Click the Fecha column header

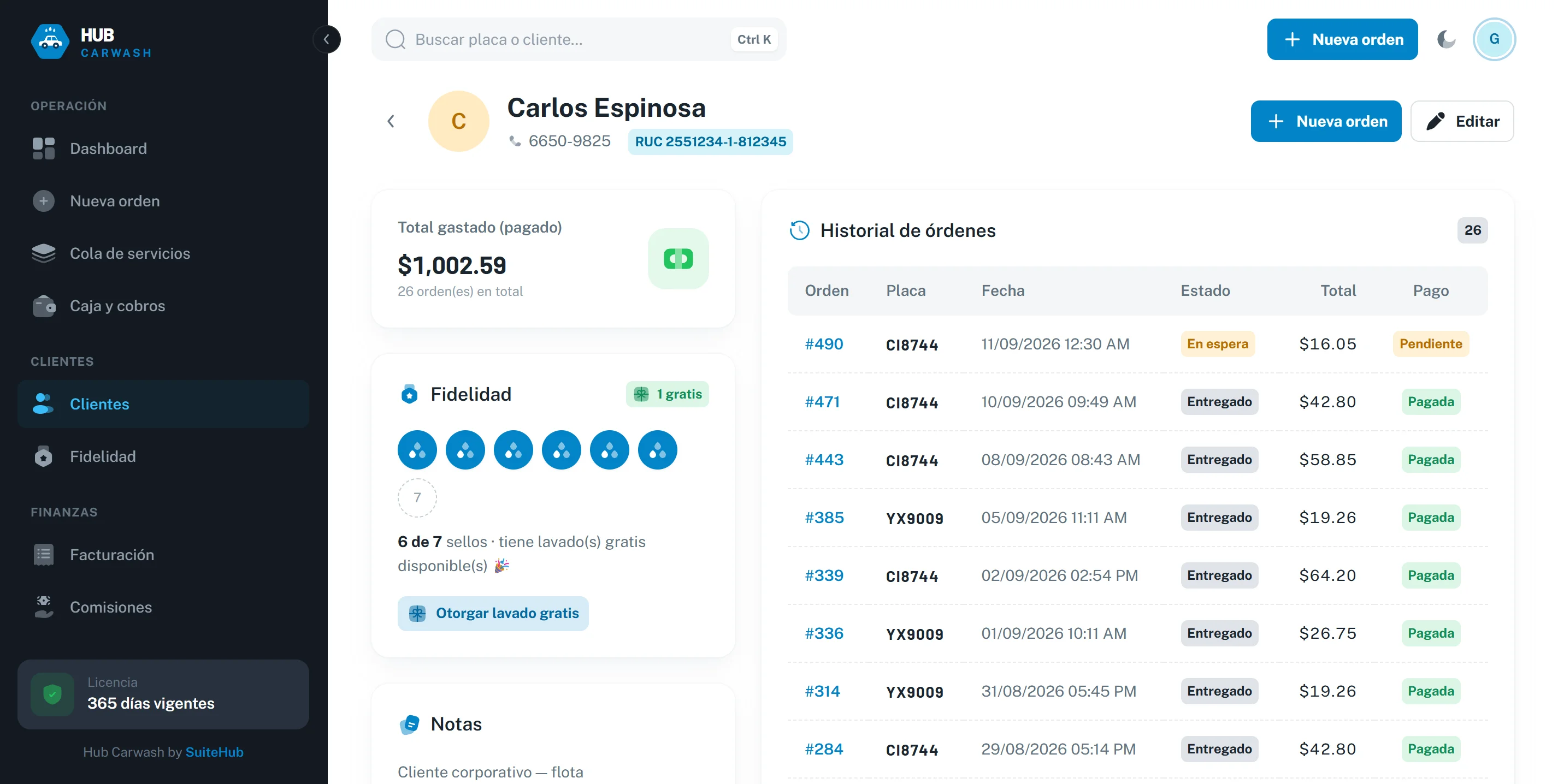pyautogui.click(x=1003, y=291)
